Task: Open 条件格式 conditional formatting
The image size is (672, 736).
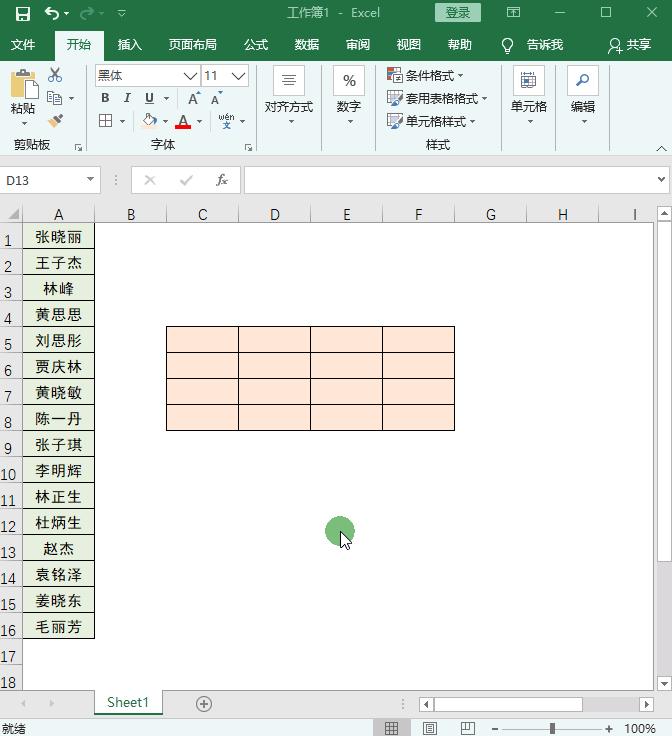Action: (425, 75)
